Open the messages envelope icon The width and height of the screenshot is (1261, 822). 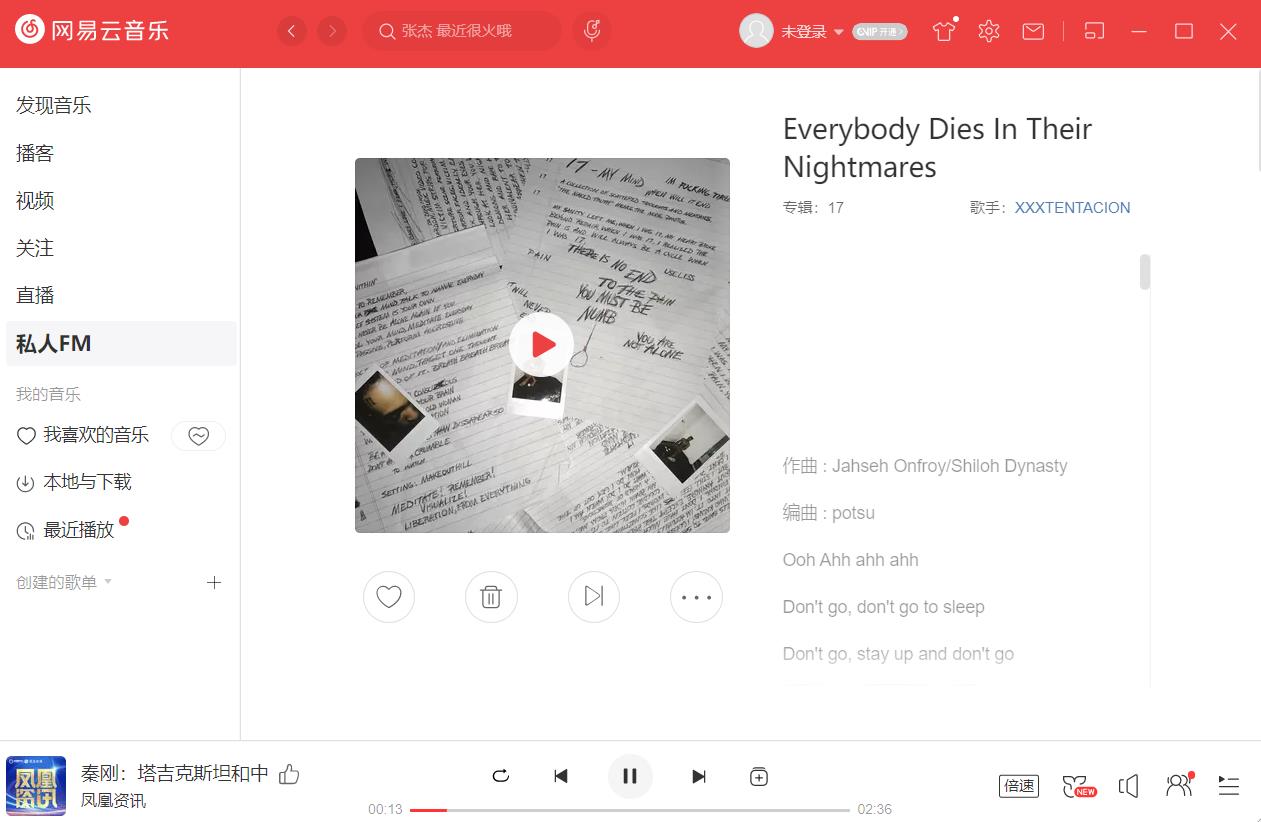(1033, 32)
